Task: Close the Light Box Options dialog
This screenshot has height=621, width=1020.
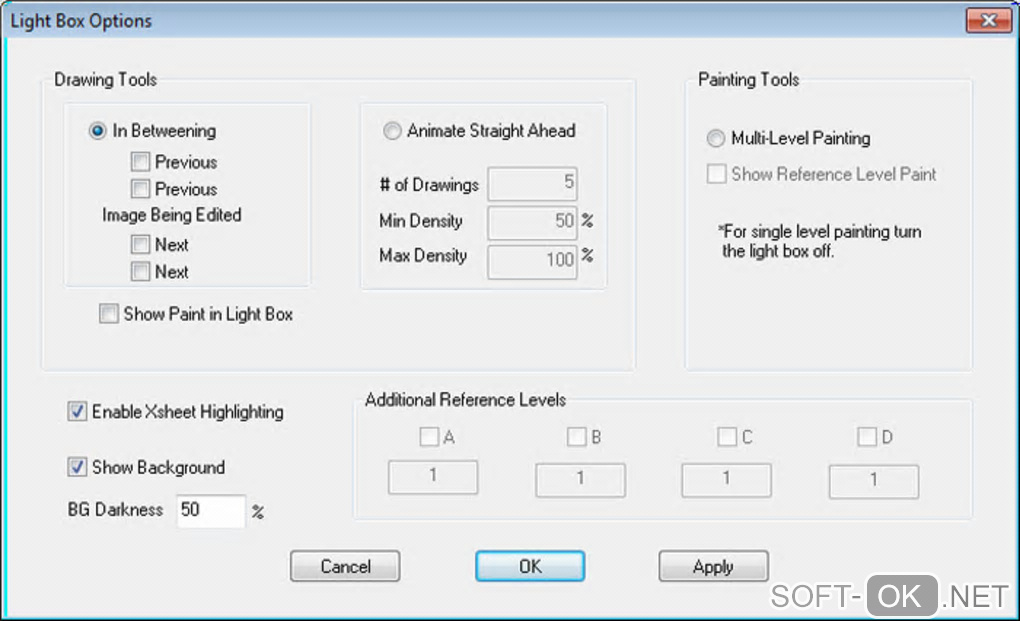Action: pyautogui.click(x=987, y=21)
